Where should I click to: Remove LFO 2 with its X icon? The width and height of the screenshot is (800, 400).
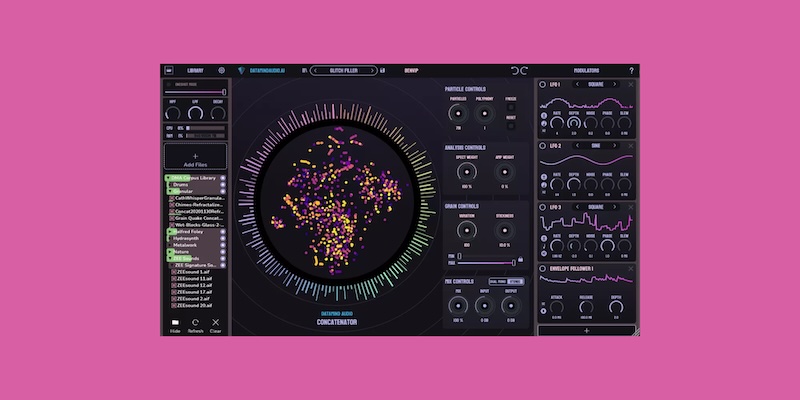point(631,145)
